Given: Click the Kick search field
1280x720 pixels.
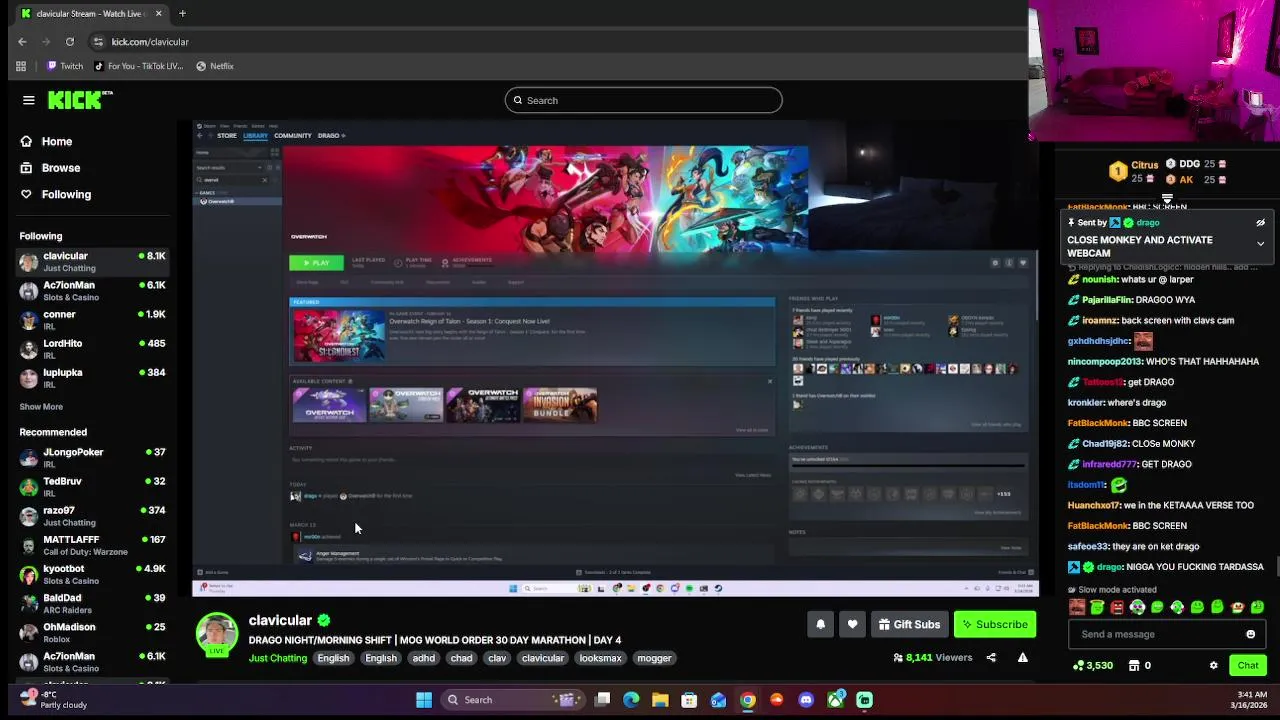Looking at the screenshot, I should pos(643,100).
